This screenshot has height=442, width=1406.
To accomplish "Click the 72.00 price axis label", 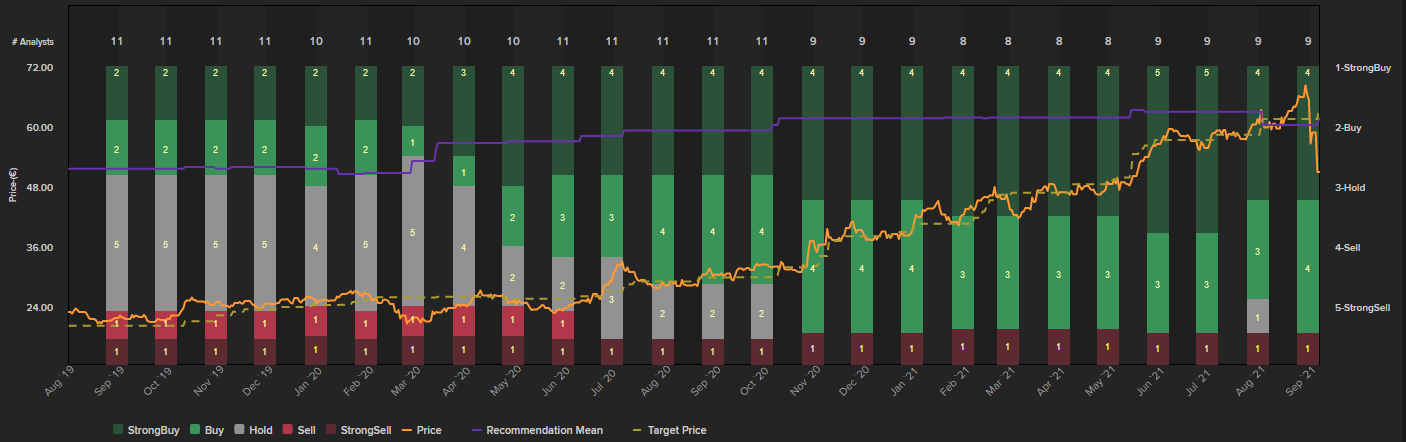I will point(40,67).
